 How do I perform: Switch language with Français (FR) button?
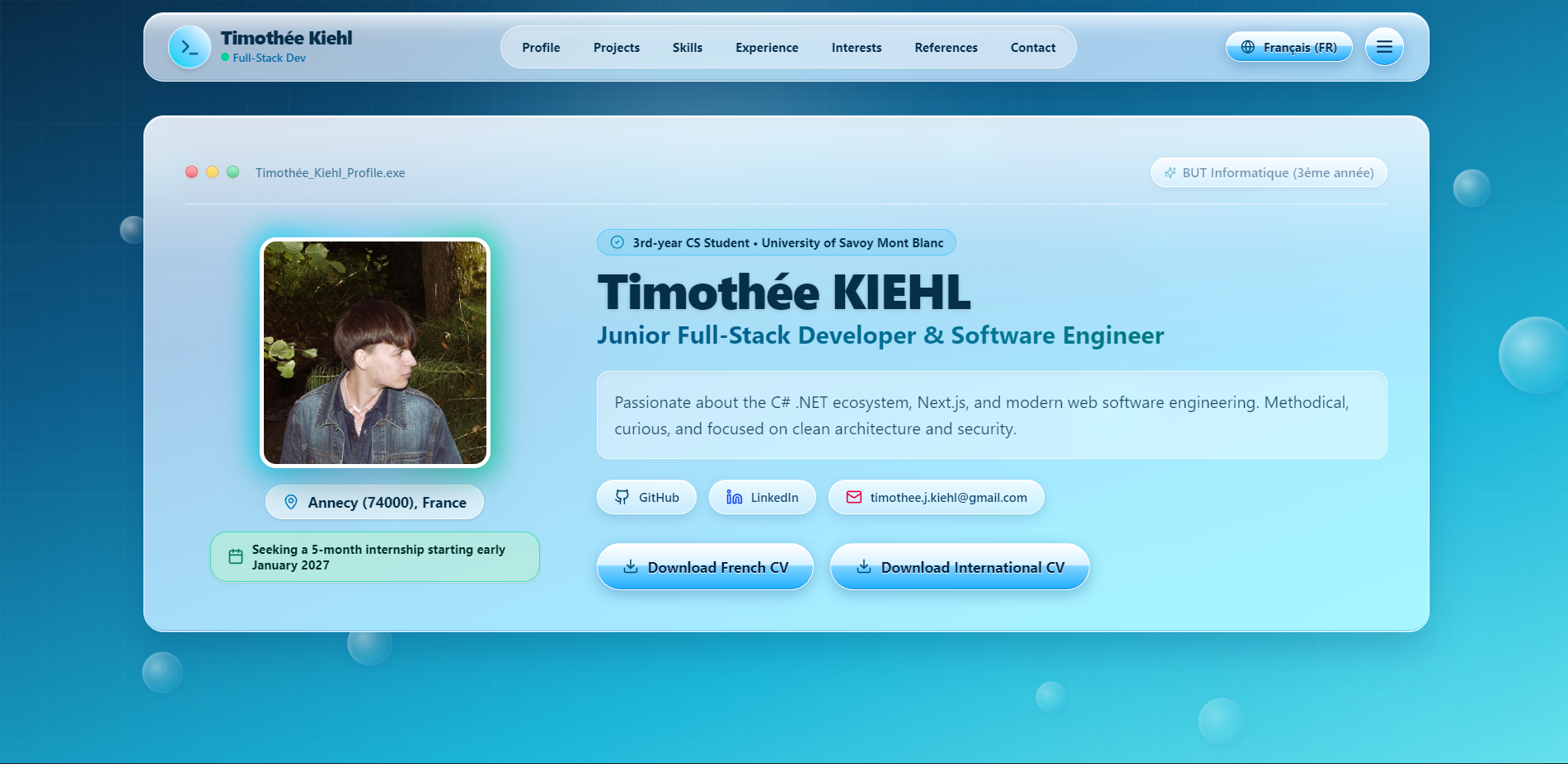1289,47
